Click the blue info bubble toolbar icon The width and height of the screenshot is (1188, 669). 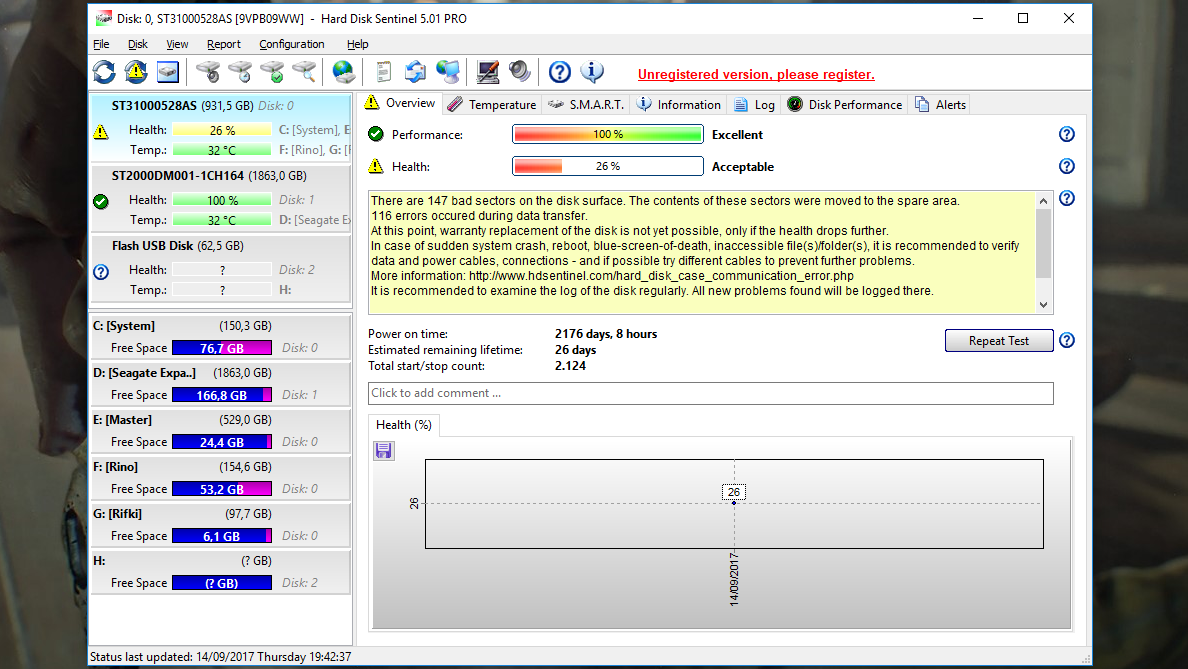tap(592, 72)
